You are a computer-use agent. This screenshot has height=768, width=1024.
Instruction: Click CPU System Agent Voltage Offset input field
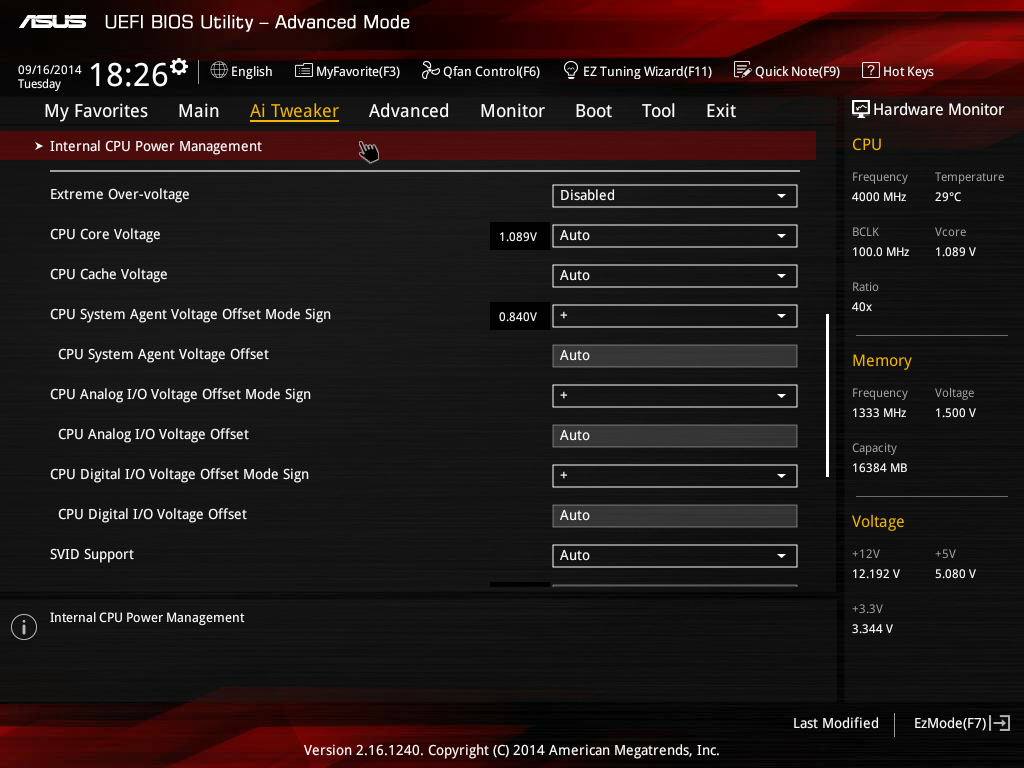675,356
